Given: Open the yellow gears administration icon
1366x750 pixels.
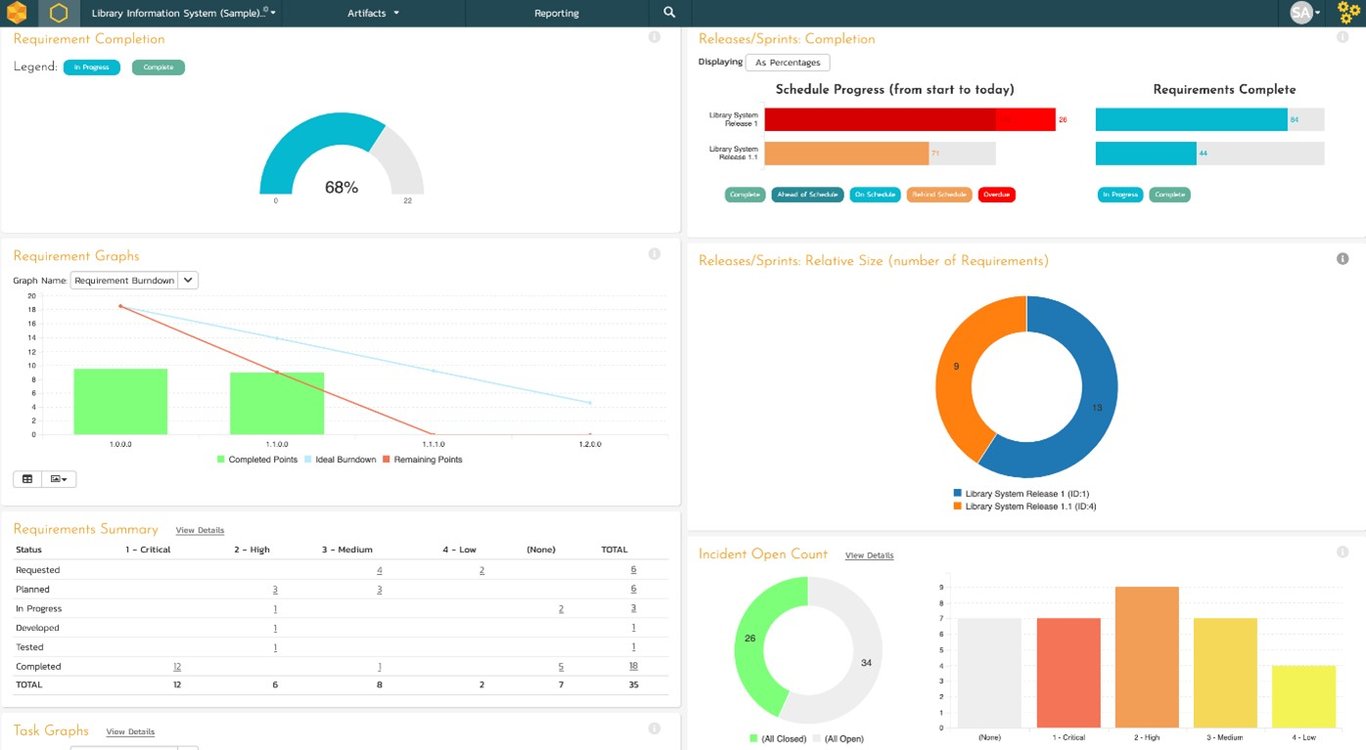Looking at the screenshot, I should [x=1349, y=13].
